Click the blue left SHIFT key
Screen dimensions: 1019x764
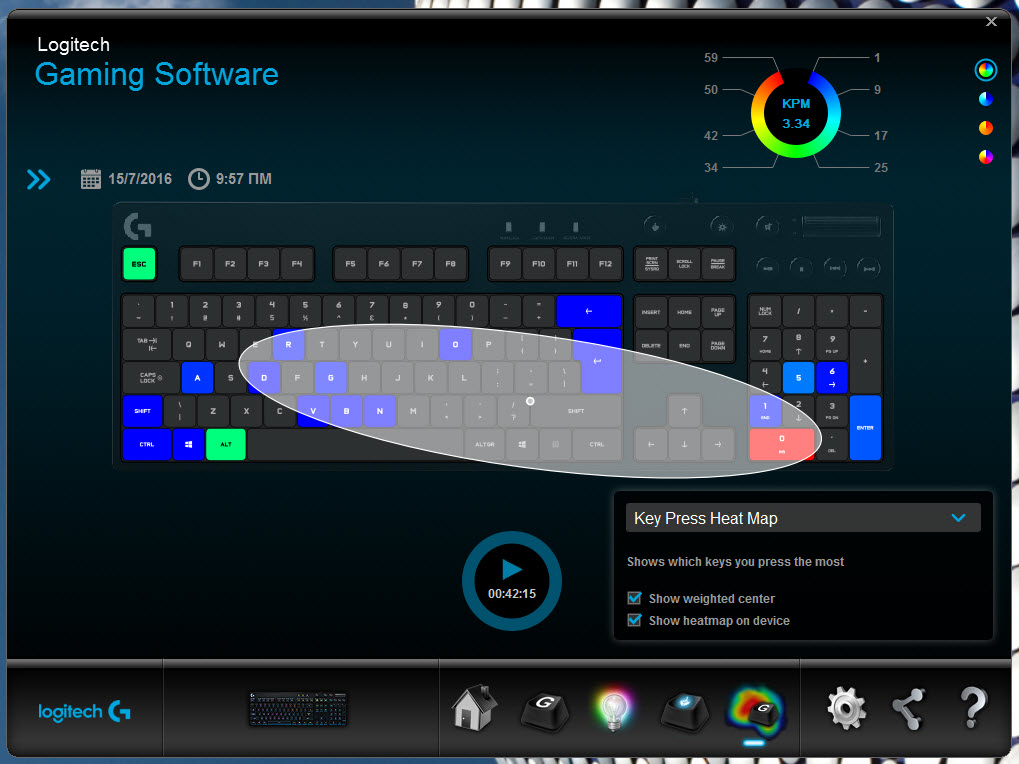(x=142, y=411)
